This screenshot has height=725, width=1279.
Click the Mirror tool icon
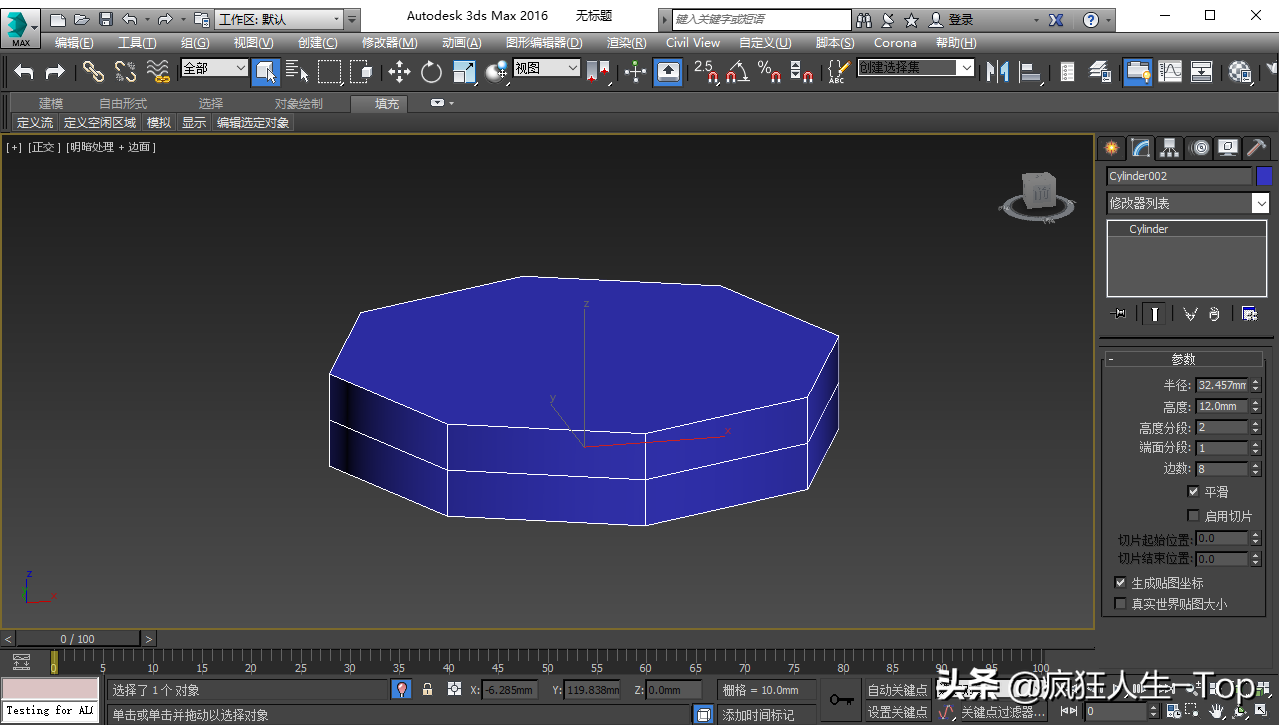[997, 71]
